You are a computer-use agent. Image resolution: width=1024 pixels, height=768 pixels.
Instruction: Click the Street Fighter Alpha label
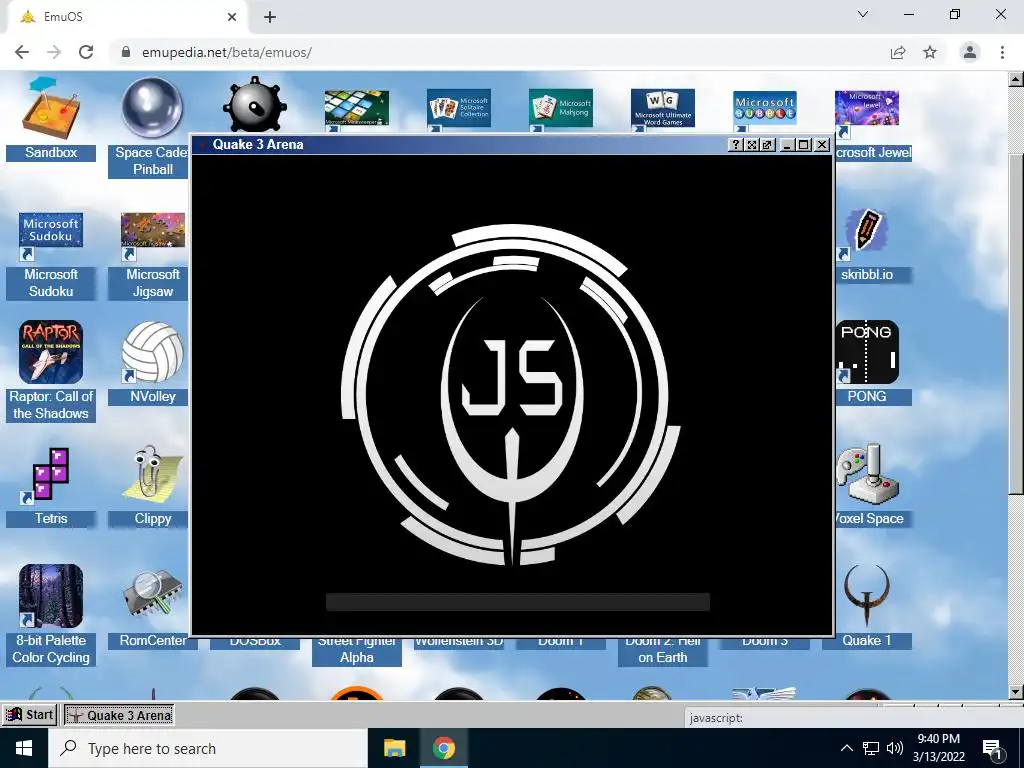357,650
